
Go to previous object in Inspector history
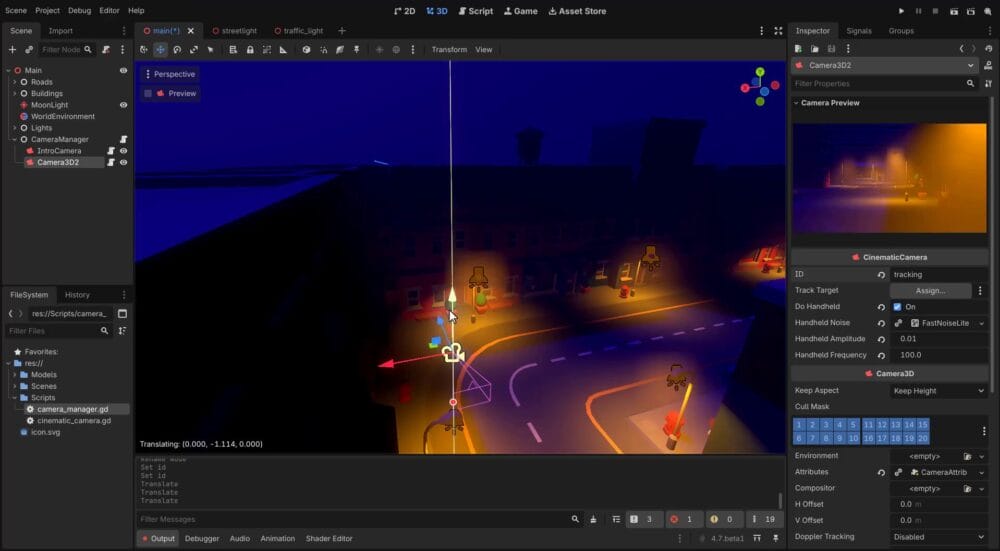coord(961,48)
